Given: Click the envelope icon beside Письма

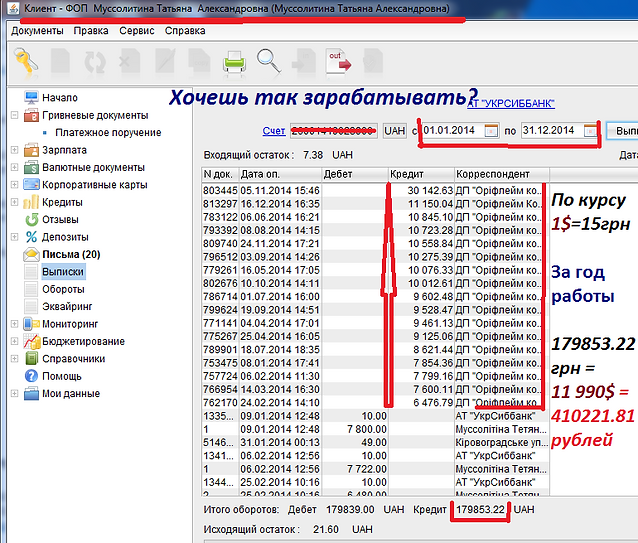Looking at the screenshot, I should point(31,255).
